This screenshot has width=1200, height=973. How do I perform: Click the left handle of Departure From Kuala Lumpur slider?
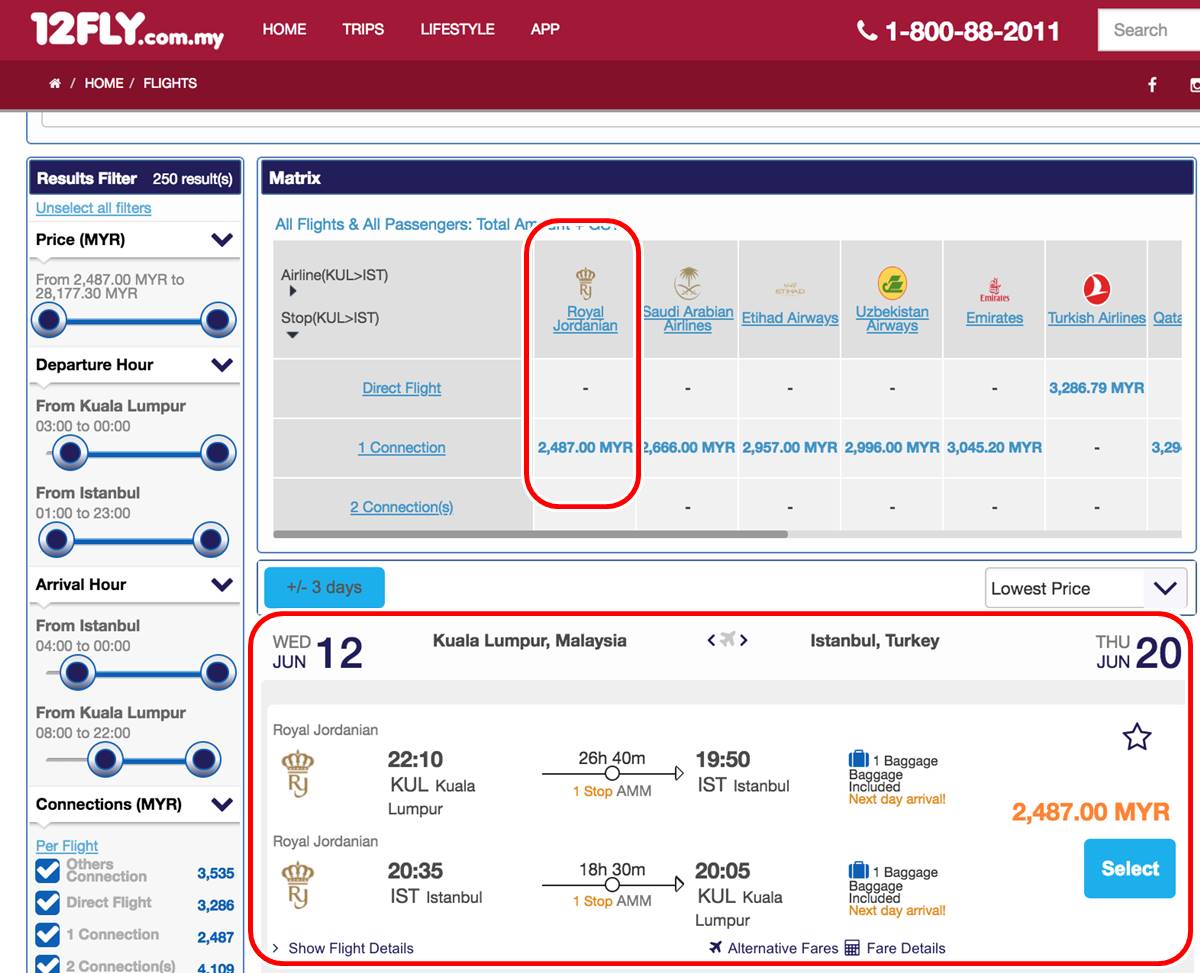click(x=69, y=453)
